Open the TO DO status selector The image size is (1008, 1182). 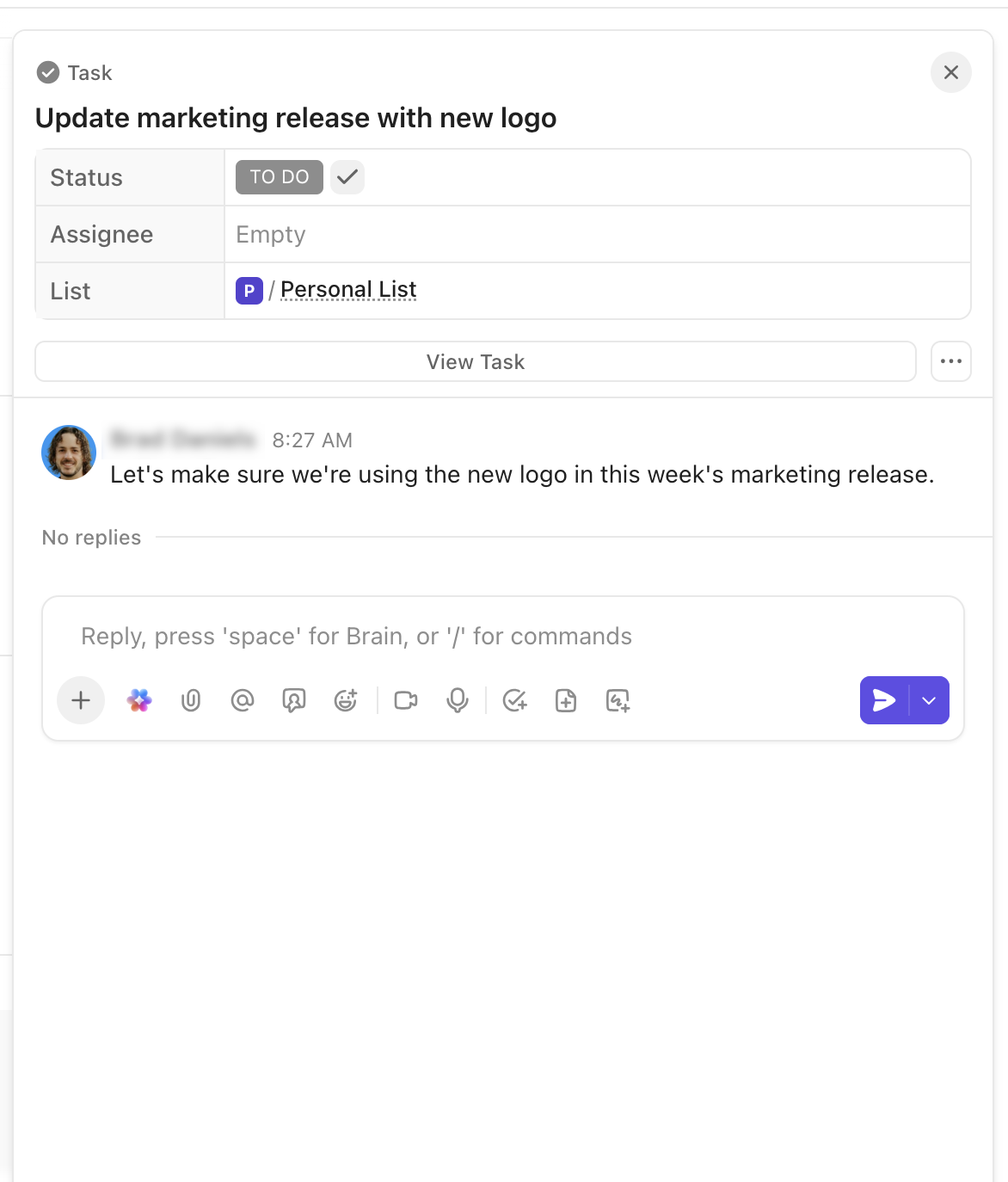tap(279, 176)
